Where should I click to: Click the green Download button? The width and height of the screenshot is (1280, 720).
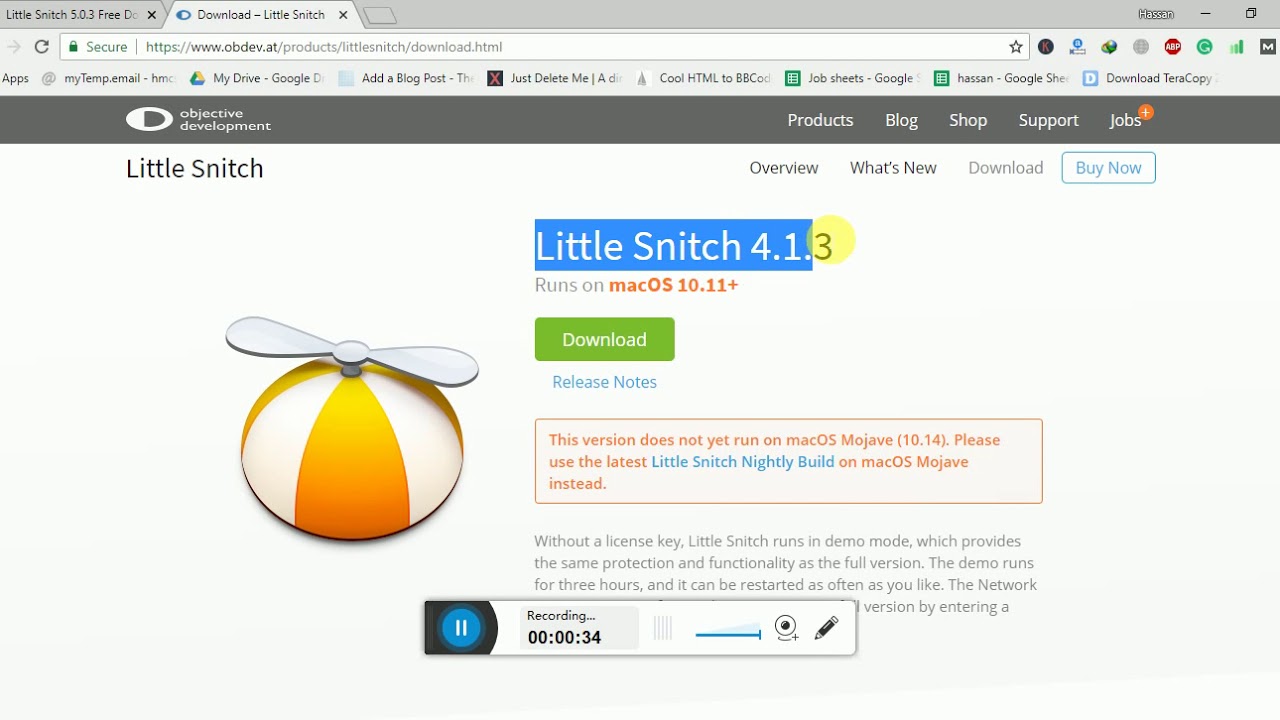click(604, 339)
